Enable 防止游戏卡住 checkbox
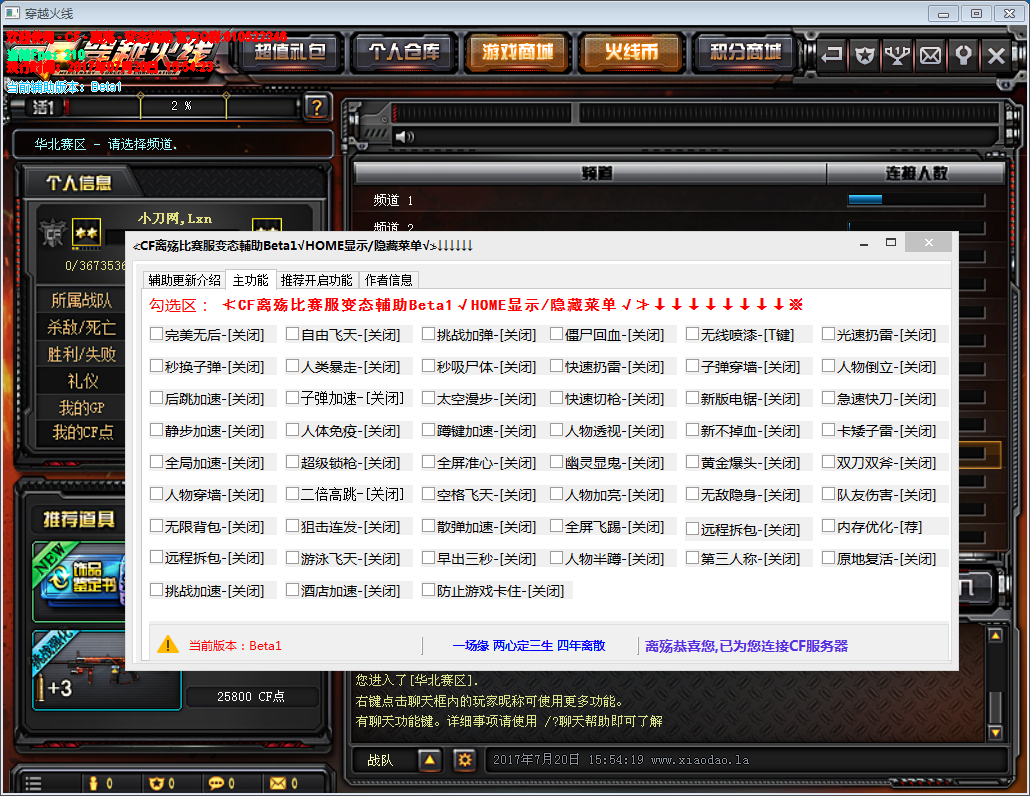Image resolution: width=1030 pixels, height=796 pixels. 428,590
